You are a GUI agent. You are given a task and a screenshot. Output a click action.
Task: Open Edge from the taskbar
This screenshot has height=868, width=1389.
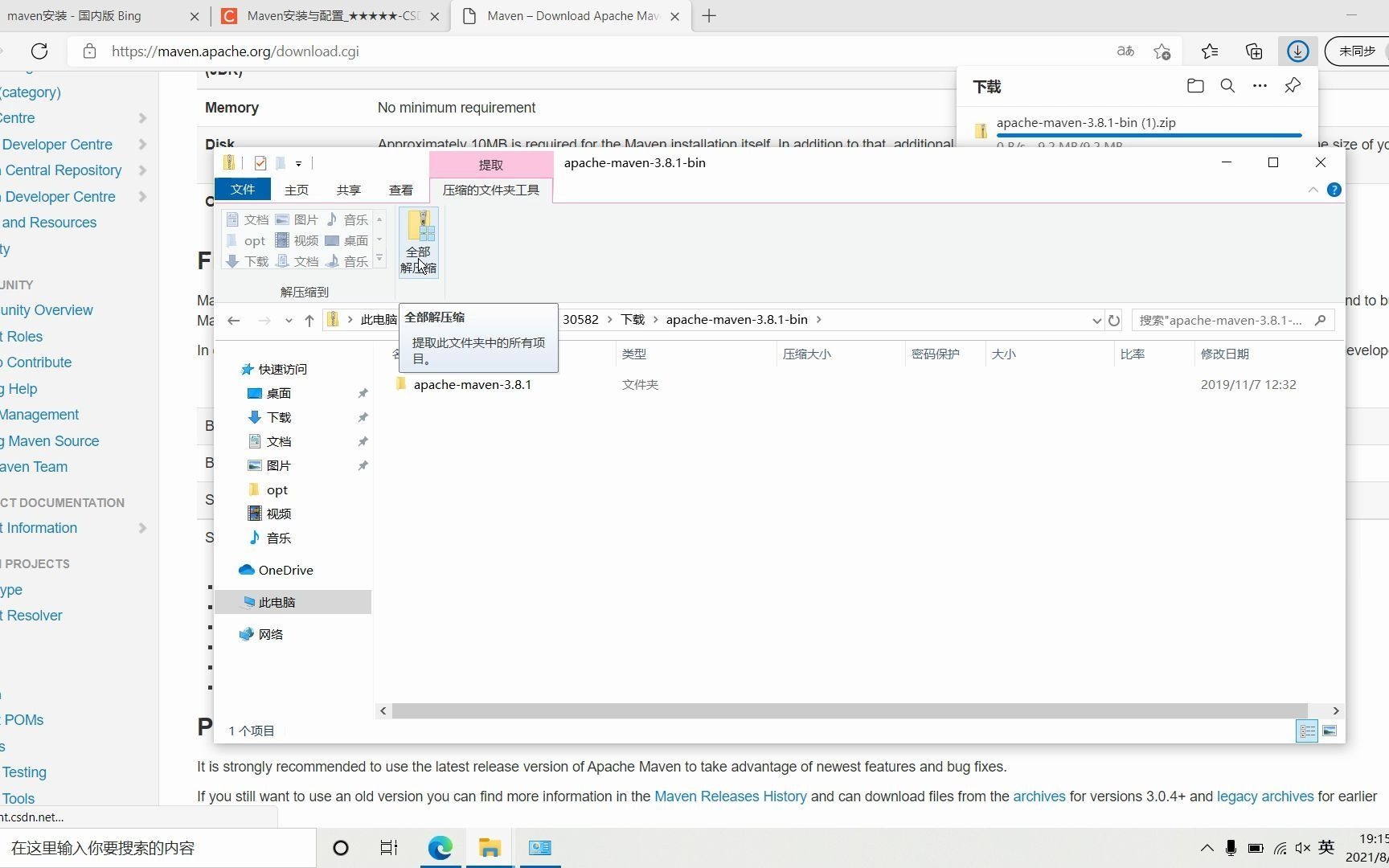pyautogui.click(x=440, y=848)
